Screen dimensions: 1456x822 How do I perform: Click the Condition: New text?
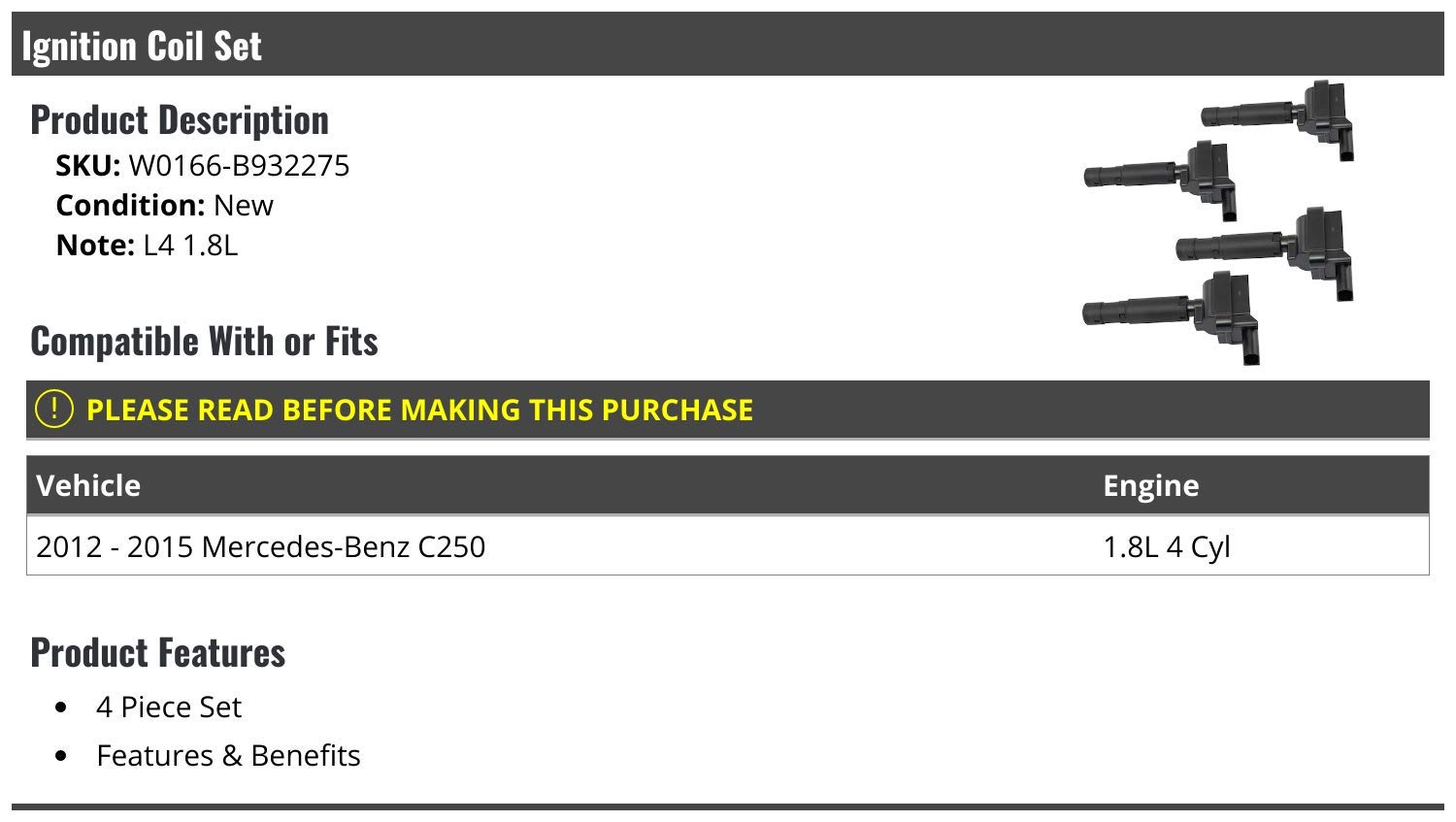coord(165,206)
